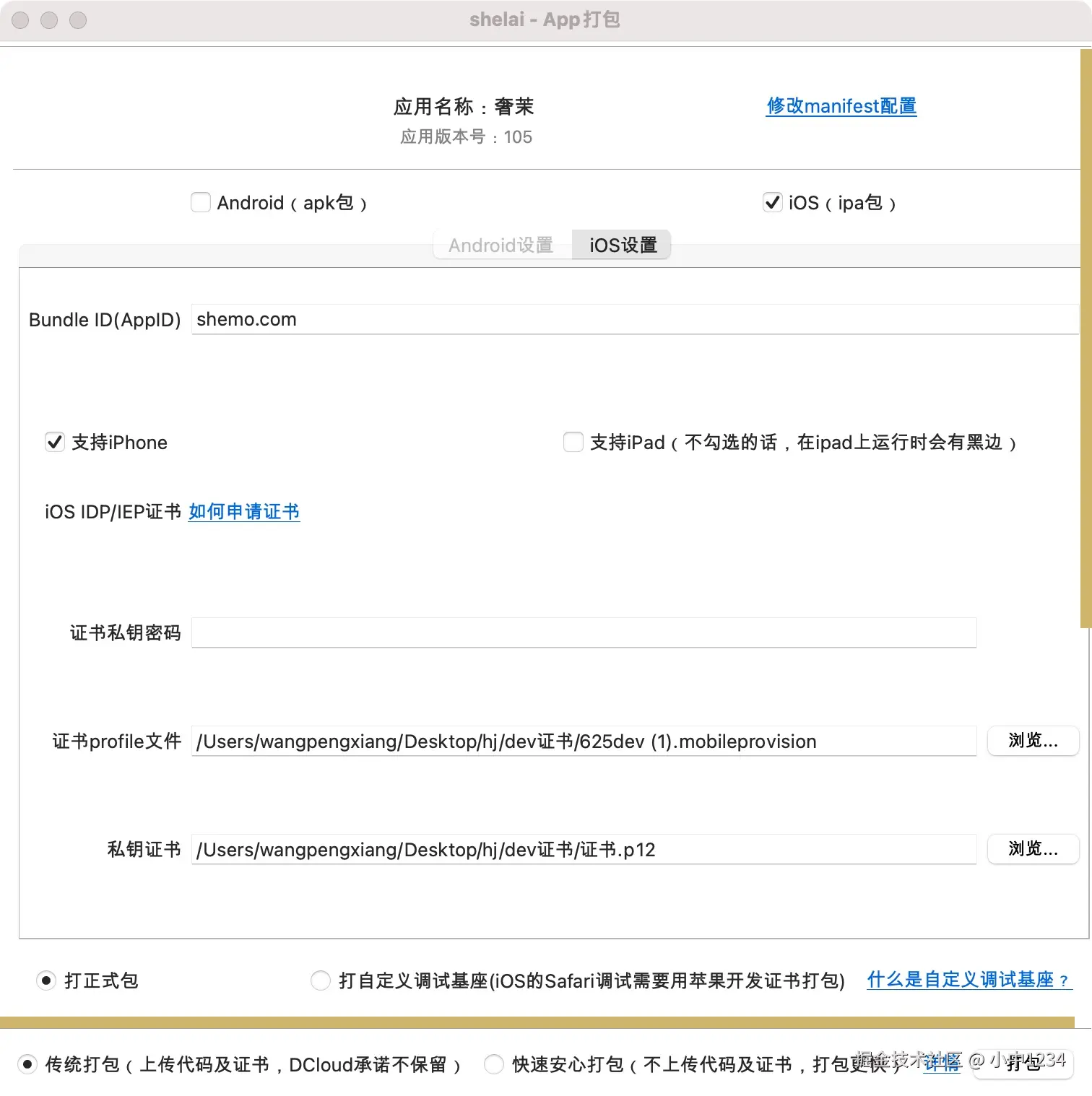Enable the 支持iPad checkbox
The image size is (1092, 1096).
tap(573, 442)
